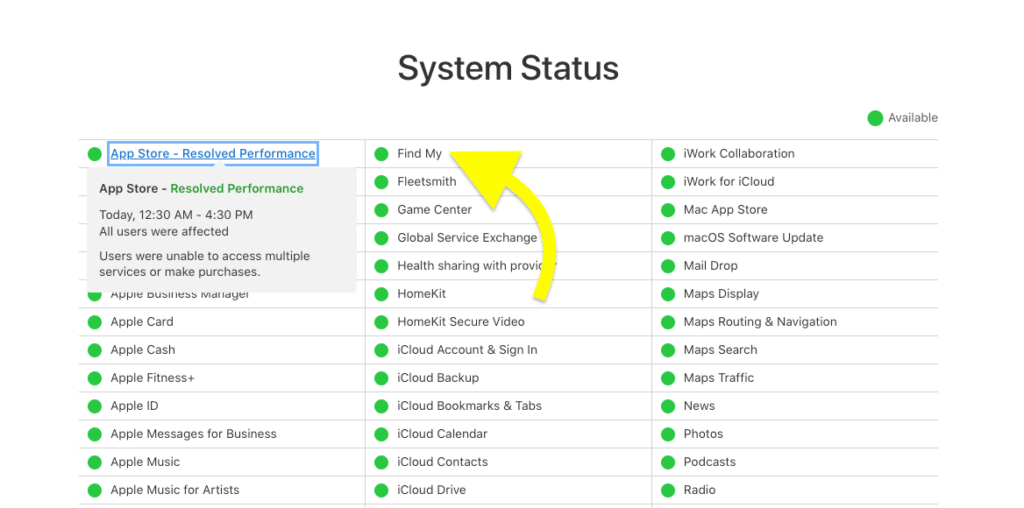
Task: Click the status dot beside iCloud Contacts
Action: pyautogui.click(x=381, y=463)
